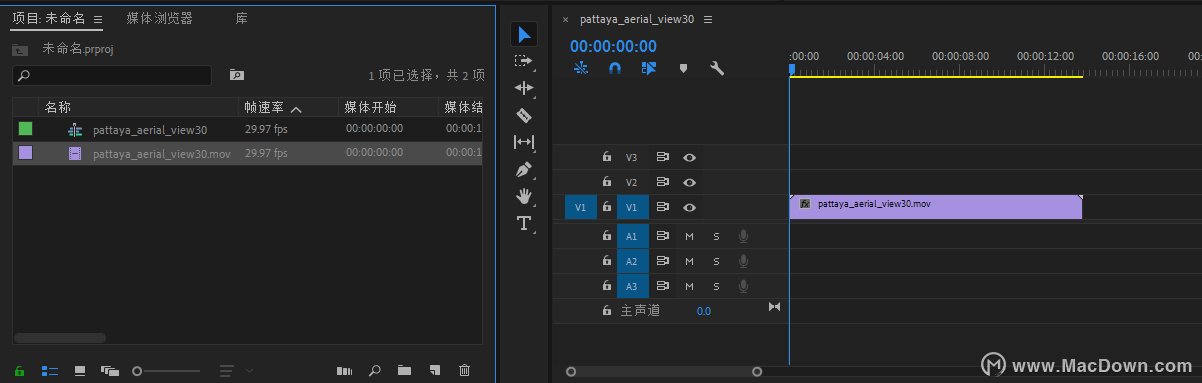Mute the A1 audio track
The height and width of the screenshot is (383, 1202).
(x=689, y=236)
